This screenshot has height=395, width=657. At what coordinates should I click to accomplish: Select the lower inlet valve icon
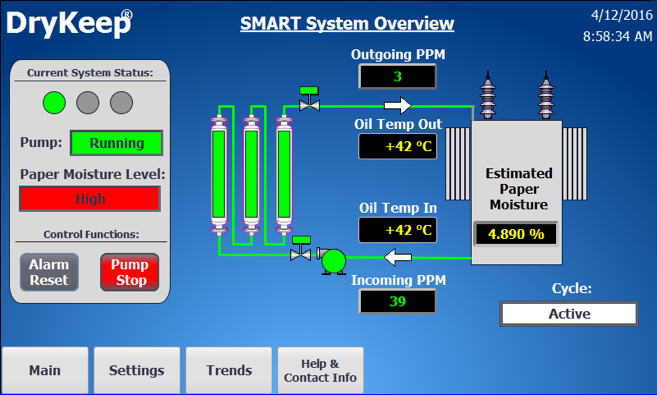click(x=301, y=248)
